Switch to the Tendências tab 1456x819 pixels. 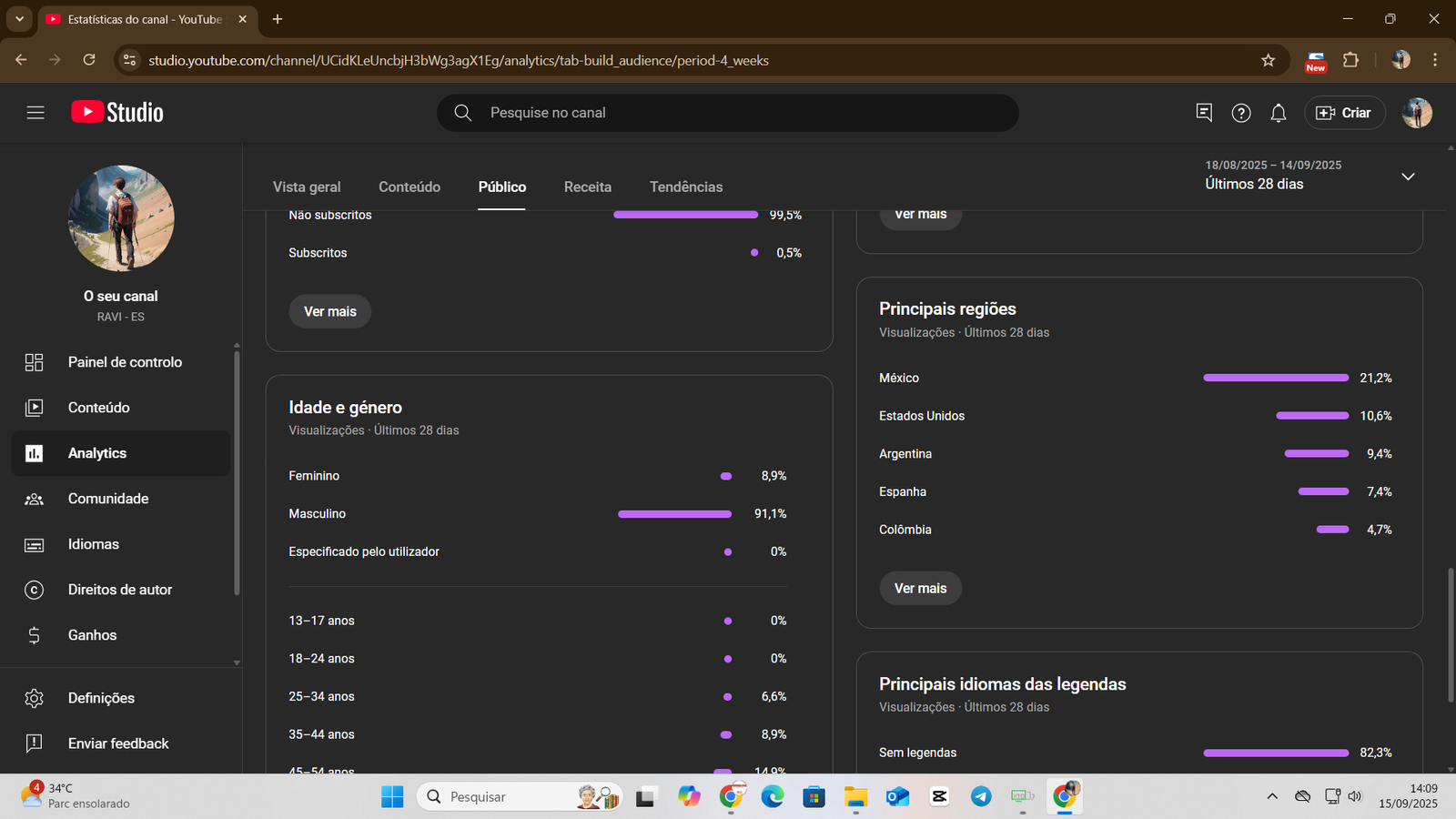coord(686,187)
